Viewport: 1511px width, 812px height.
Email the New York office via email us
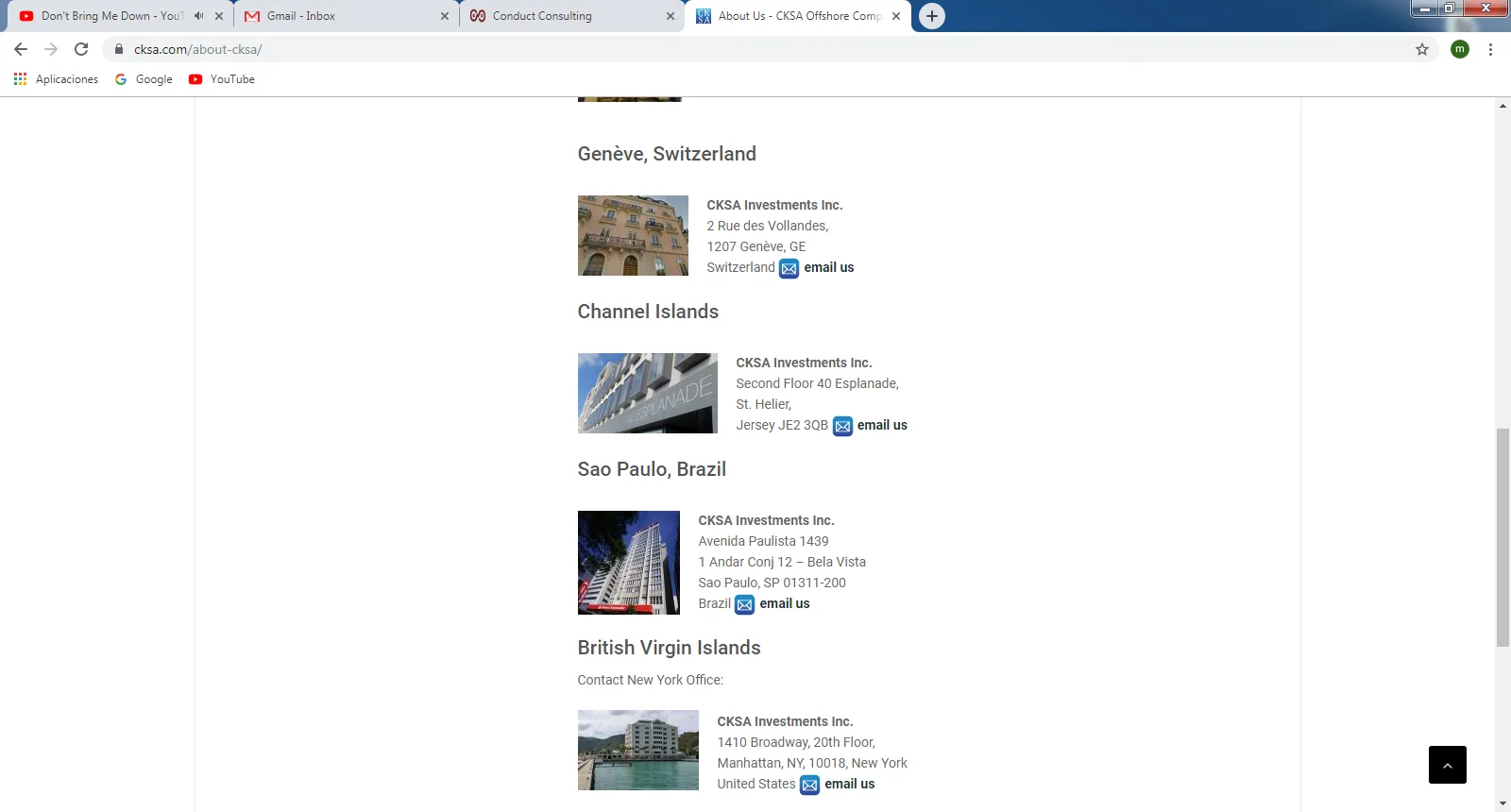[849, 784]
